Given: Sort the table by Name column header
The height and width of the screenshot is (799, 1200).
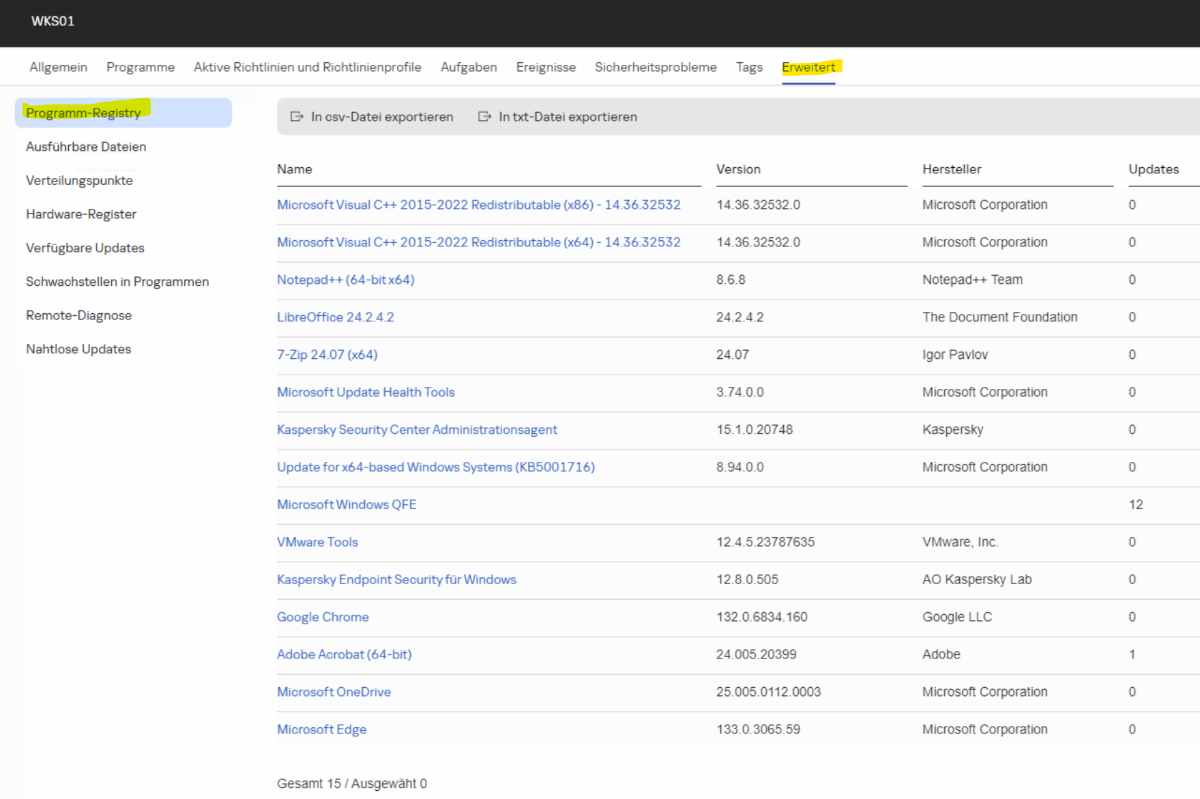Looking at the screenshot, I should click(295, 169).
